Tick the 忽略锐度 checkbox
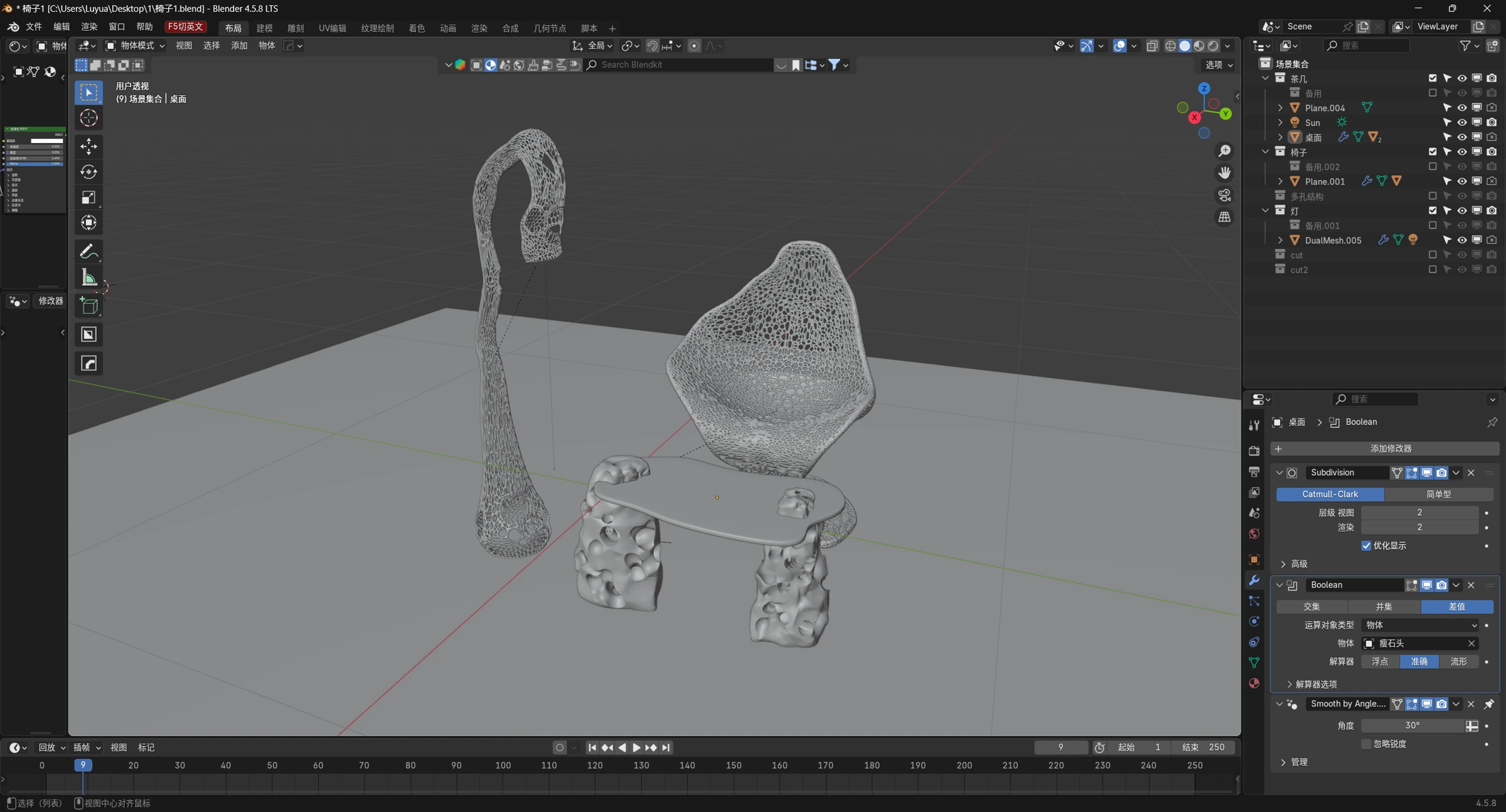 [1366, 744]
